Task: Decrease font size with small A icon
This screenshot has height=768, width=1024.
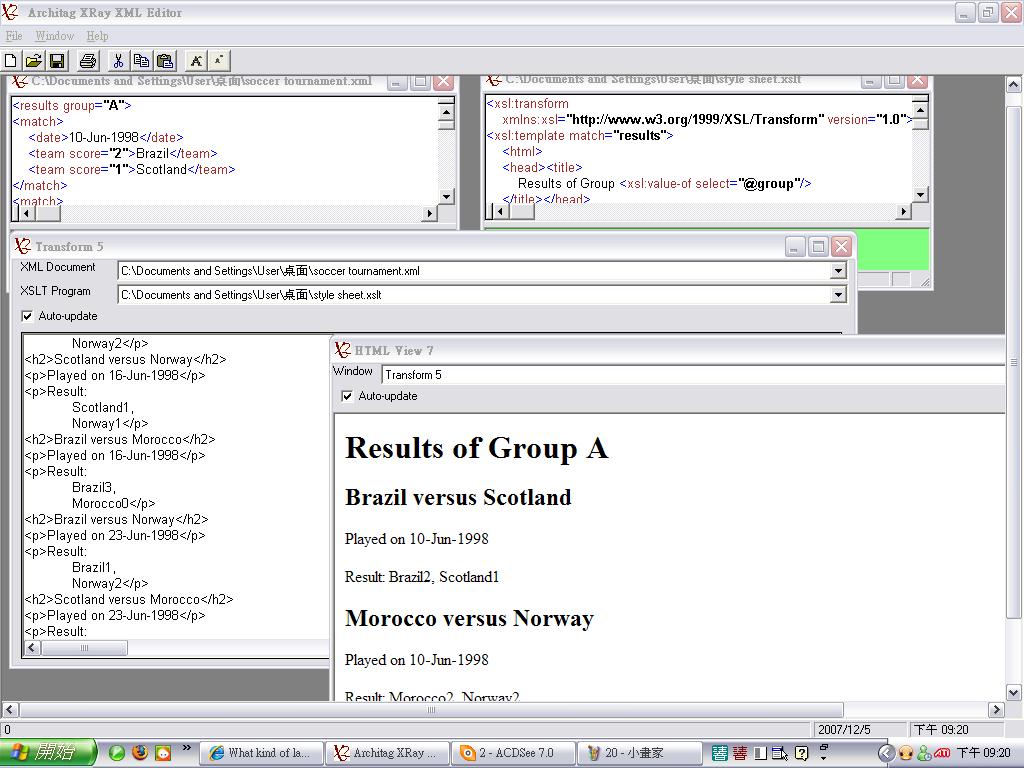Action: [219, 61]
